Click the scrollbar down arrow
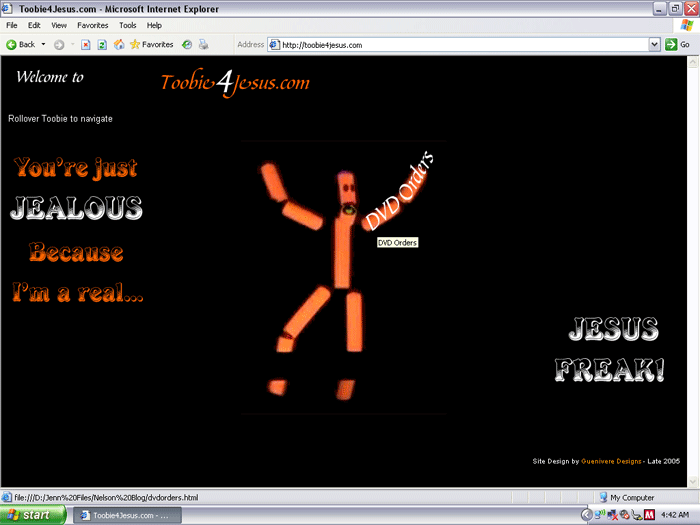Screen dimensions: 700x525 [x=693, y=481]
